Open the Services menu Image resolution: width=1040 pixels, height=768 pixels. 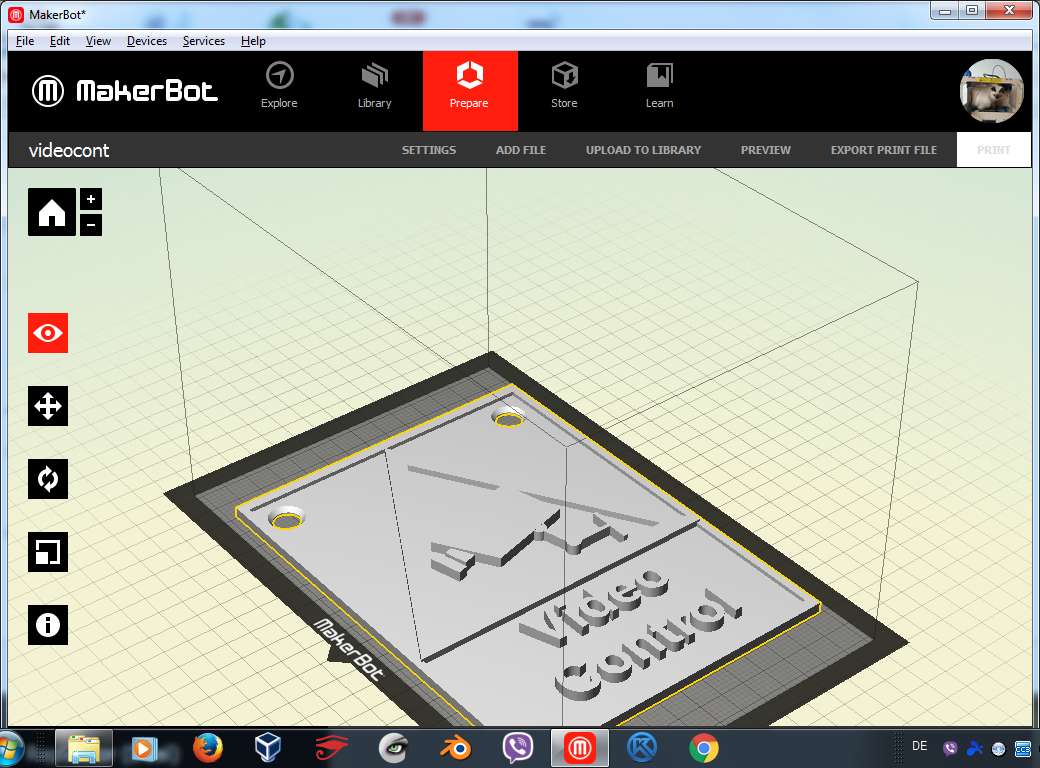[204, 40]
